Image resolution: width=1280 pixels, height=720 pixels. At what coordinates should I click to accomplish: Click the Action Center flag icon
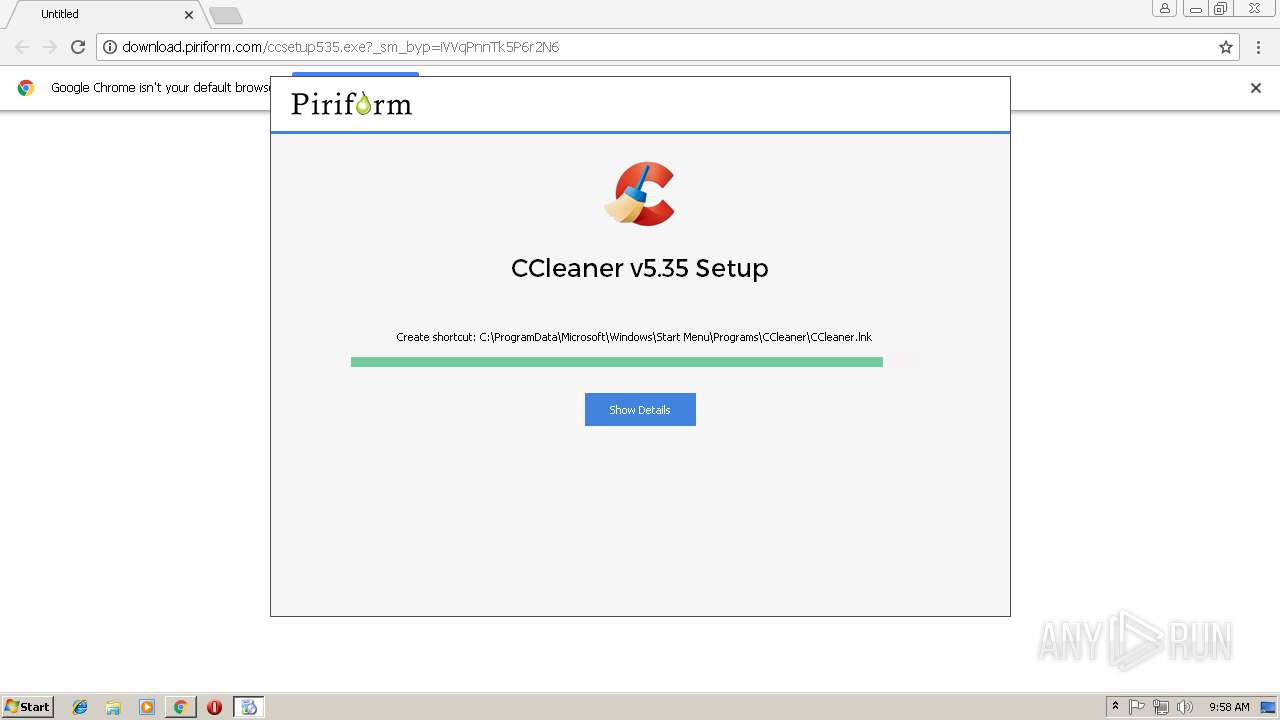coord(1137,707)
